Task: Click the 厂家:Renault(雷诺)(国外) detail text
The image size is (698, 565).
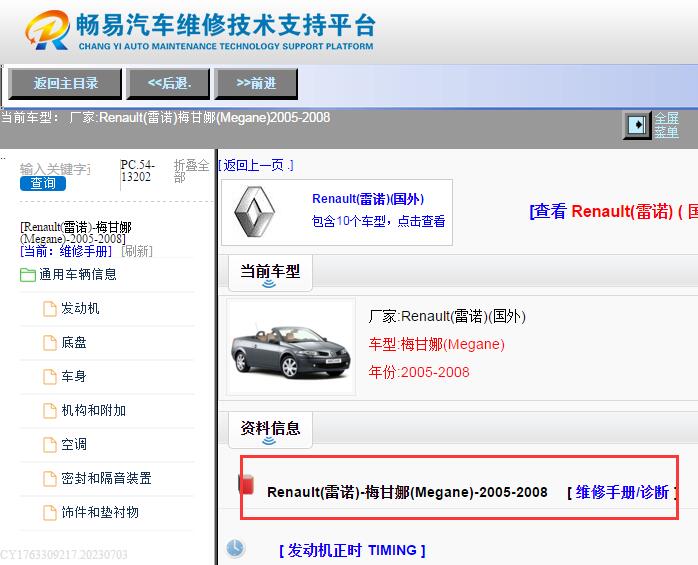Action: 447,317
